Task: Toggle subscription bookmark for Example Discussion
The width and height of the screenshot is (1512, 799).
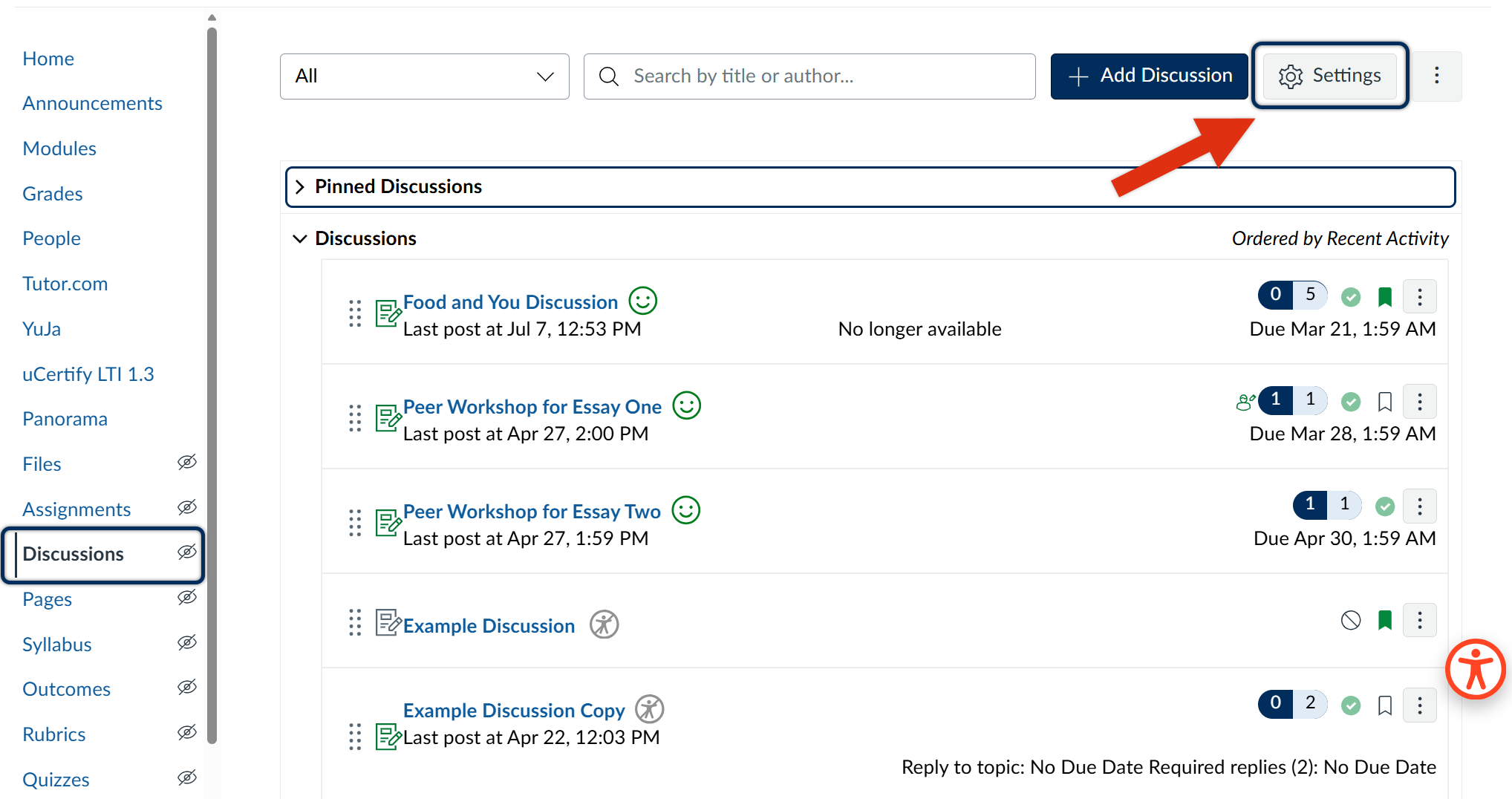Action: [x=1385, y=620]
